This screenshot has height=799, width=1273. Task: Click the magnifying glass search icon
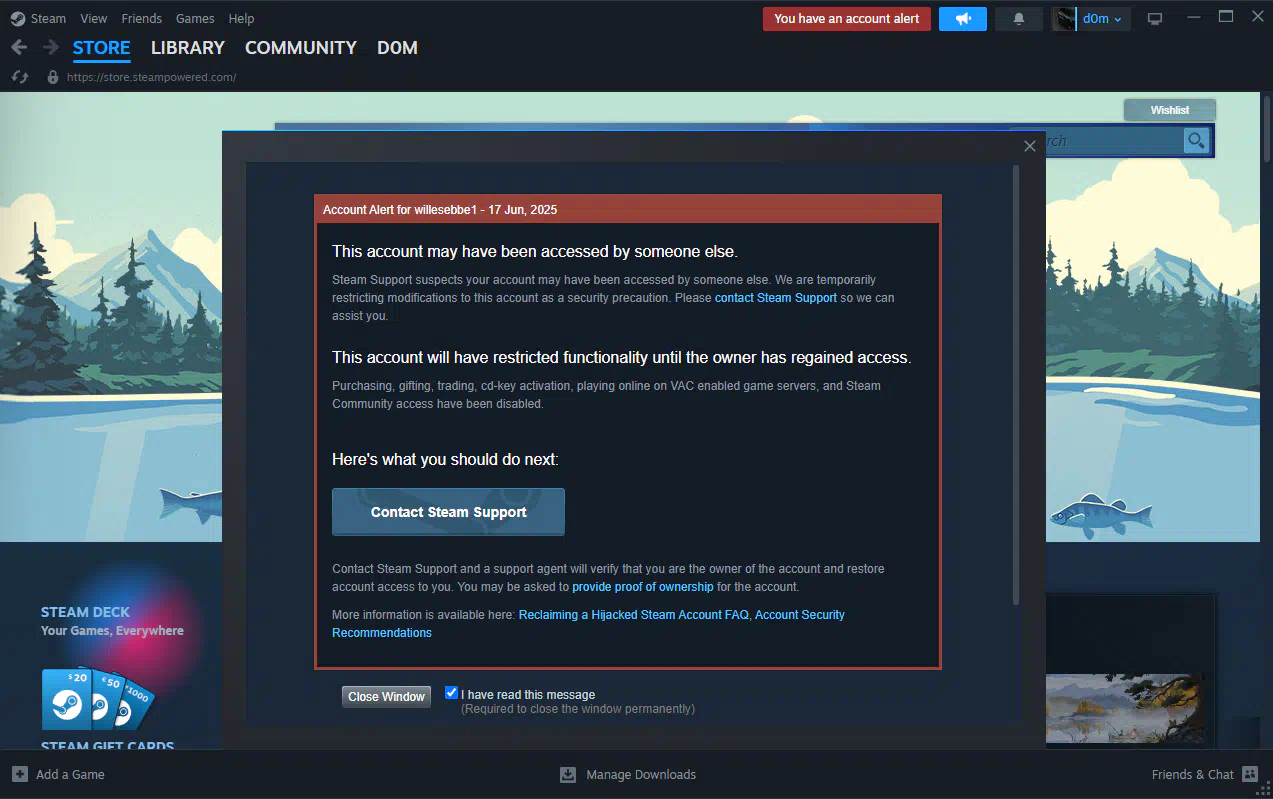pyautogui.click(x=1196, y=141)
